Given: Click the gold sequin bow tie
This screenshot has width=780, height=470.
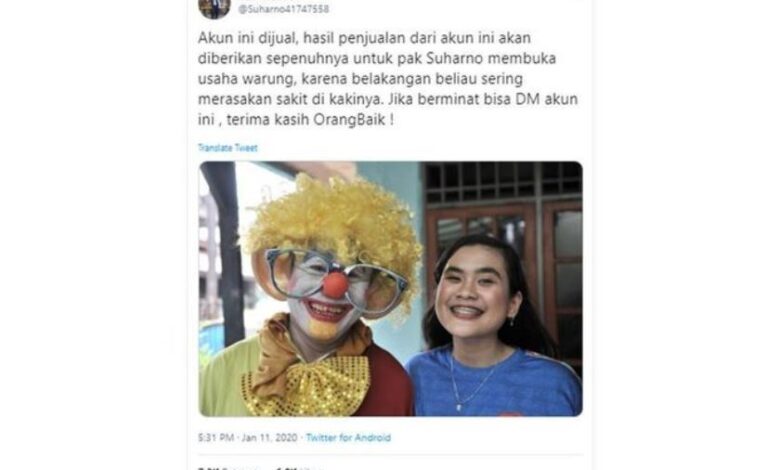Looking at the screenshot, I should (x=307, y=386).
